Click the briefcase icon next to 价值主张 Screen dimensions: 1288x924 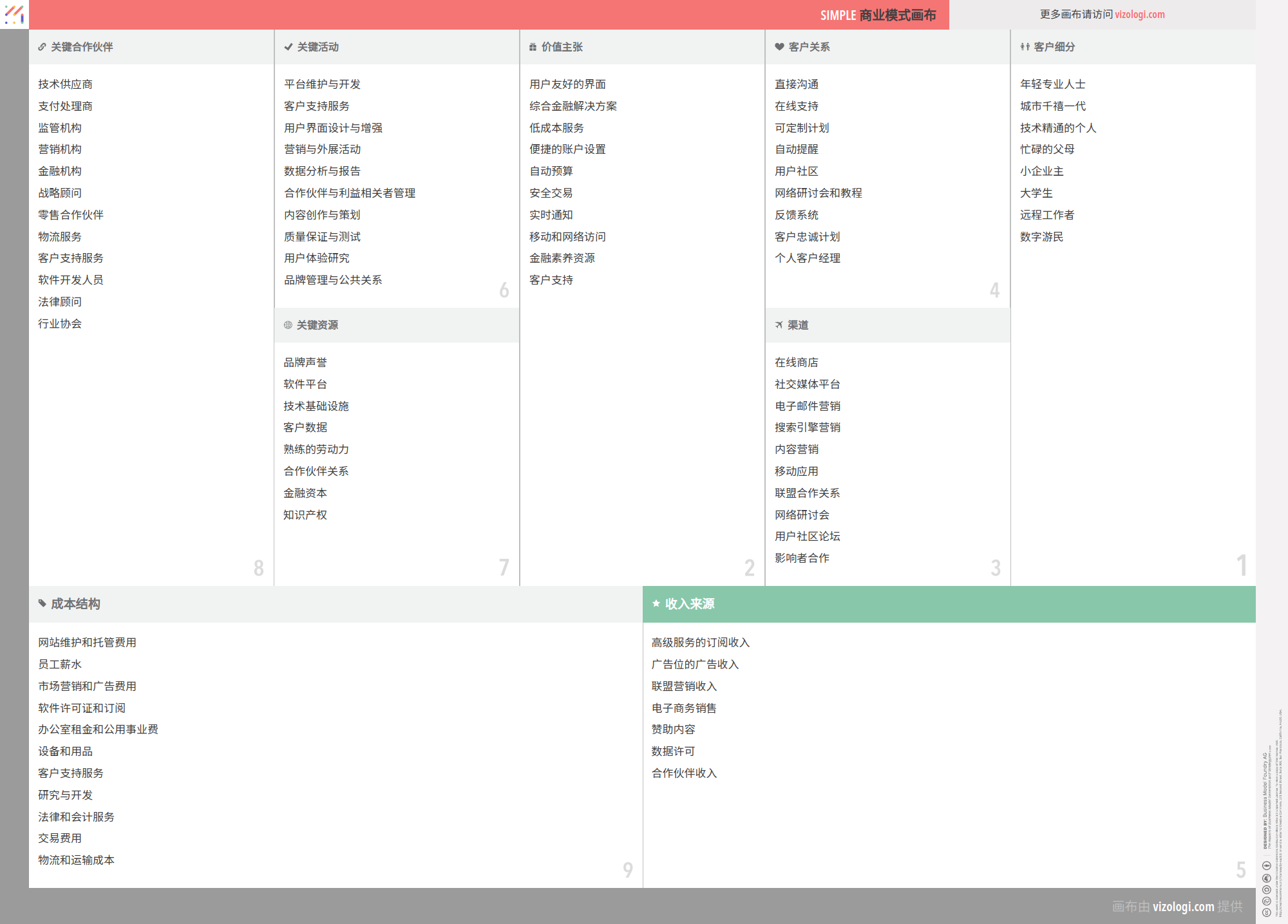(x=532, y=46)
